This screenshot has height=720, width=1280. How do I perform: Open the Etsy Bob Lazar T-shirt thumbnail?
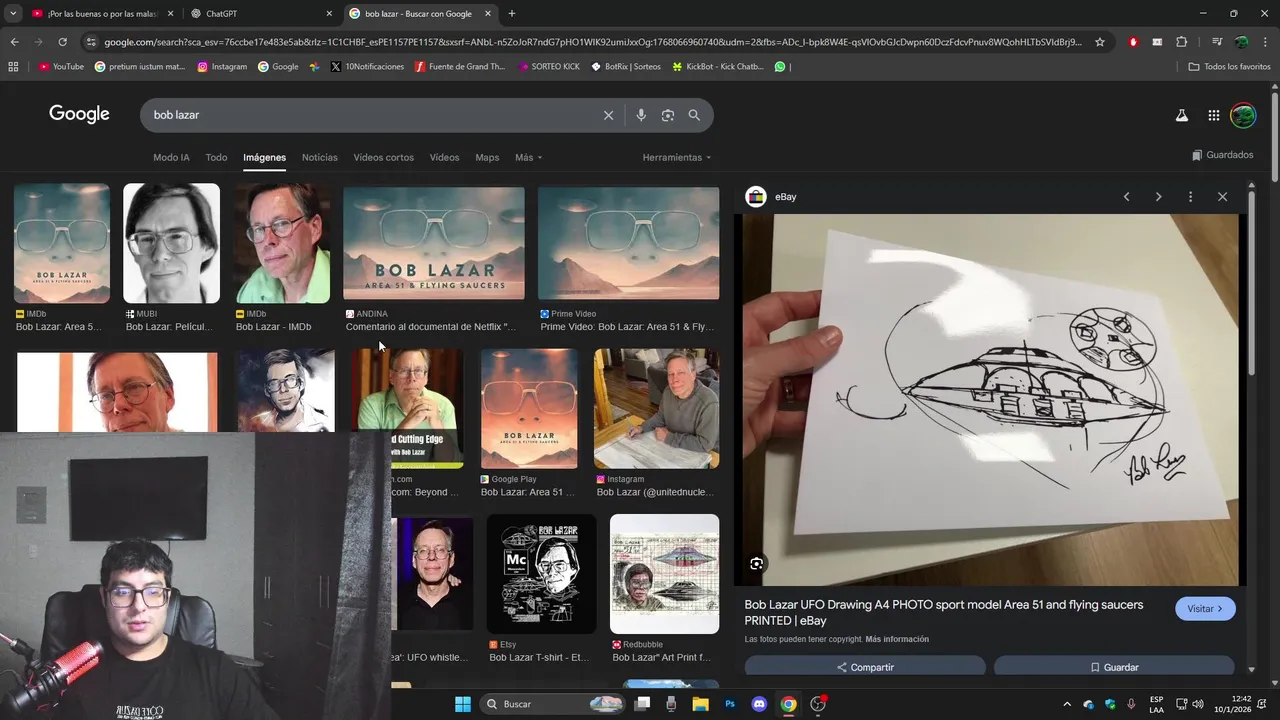541,574
